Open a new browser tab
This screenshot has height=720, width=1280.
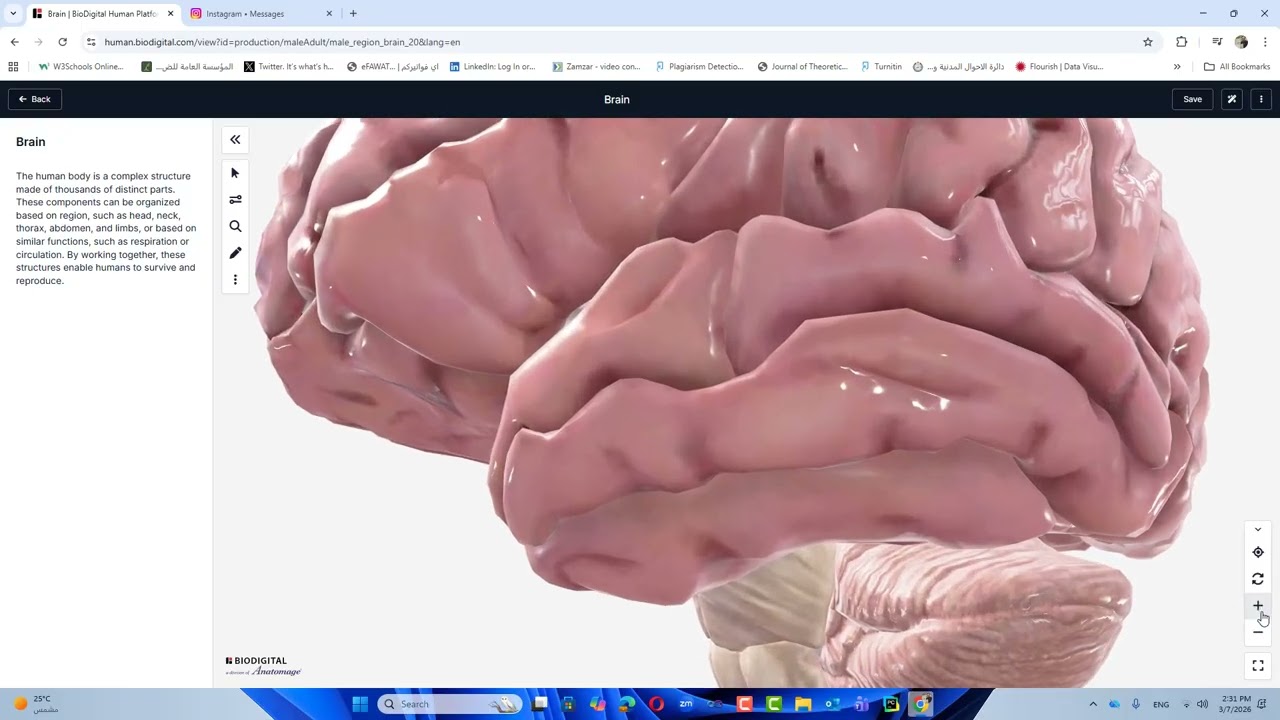coord(353,14)
